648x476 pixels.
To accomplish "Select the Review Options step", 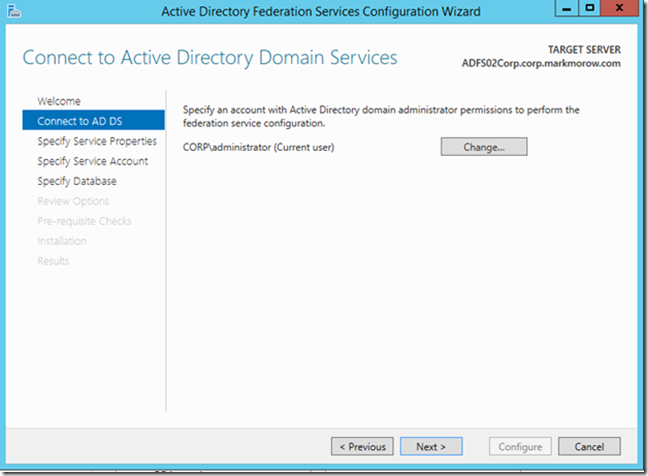I will pyautogui.click(x=73, y=201).
